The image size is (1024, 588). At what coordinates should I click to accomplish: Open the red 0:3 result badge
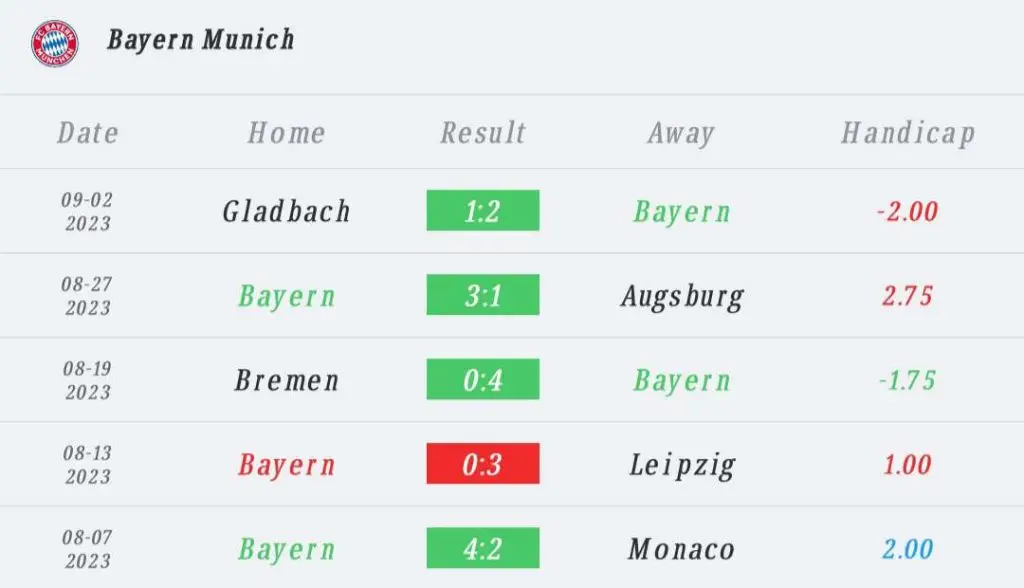coord(483,463)
